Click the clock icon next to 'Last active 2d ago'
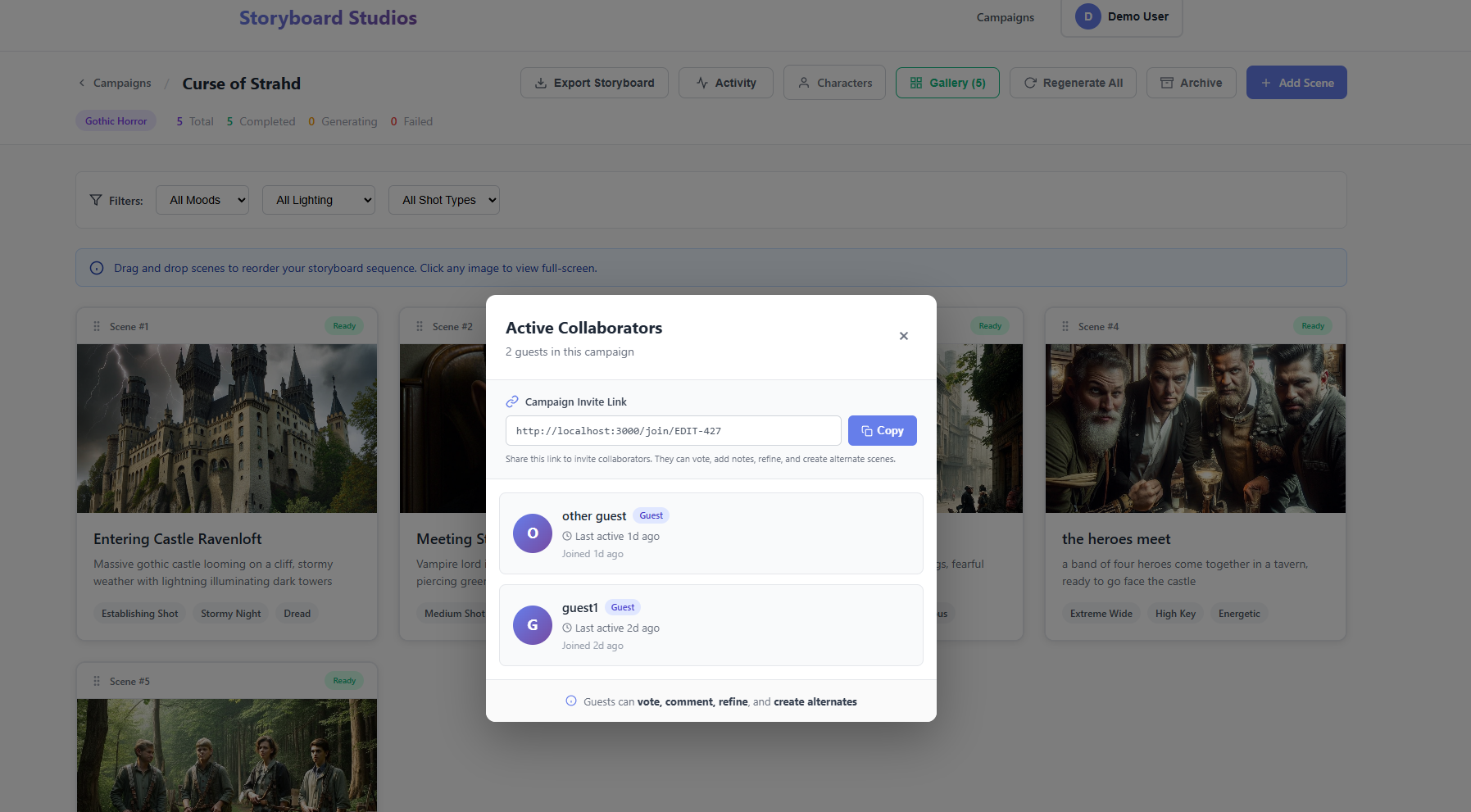This screenshot has width=1471, height=812. click(567, 628)
